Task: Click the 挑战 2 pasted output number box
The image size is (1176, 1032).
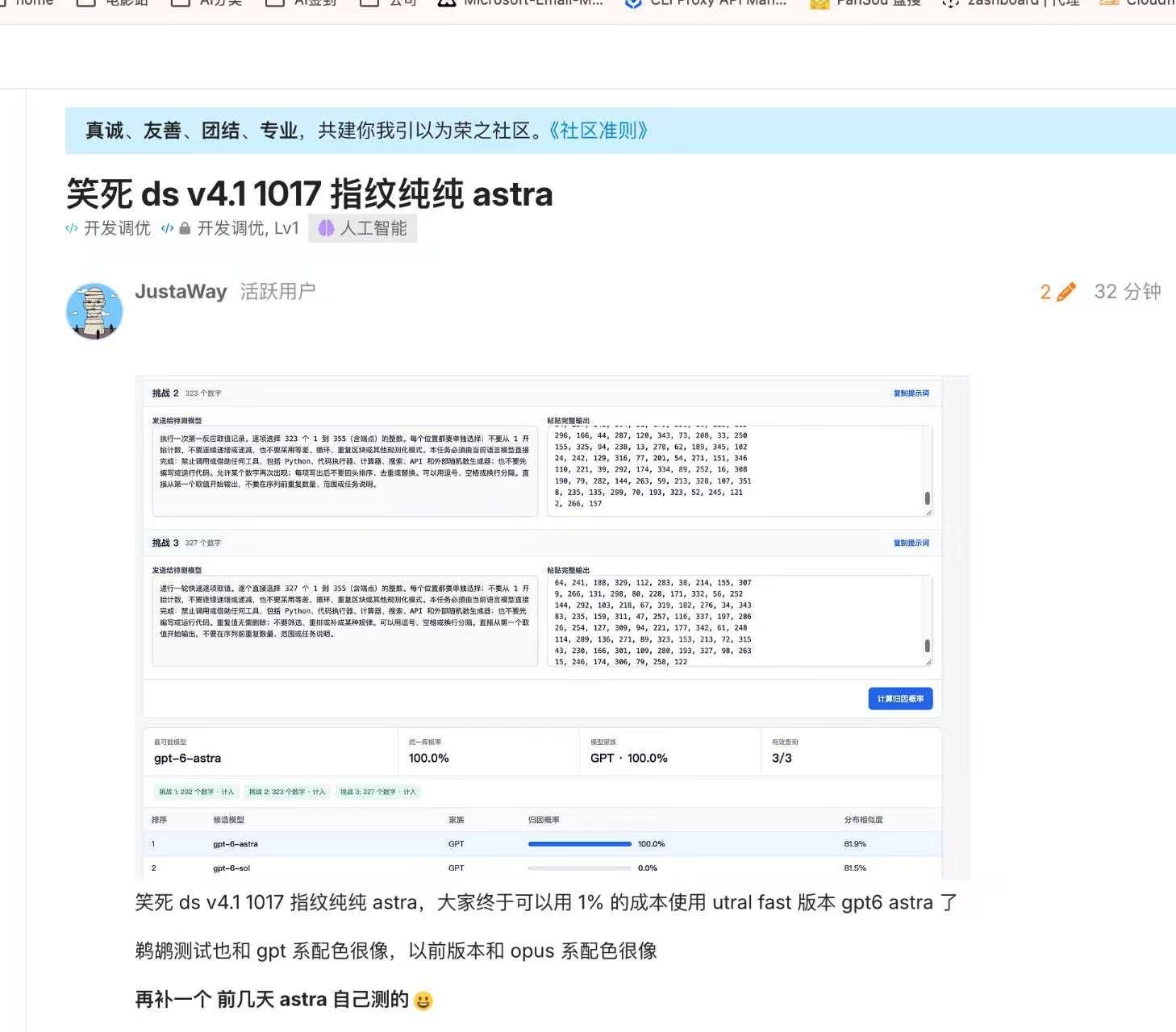Action: click(x=740, y=471)
